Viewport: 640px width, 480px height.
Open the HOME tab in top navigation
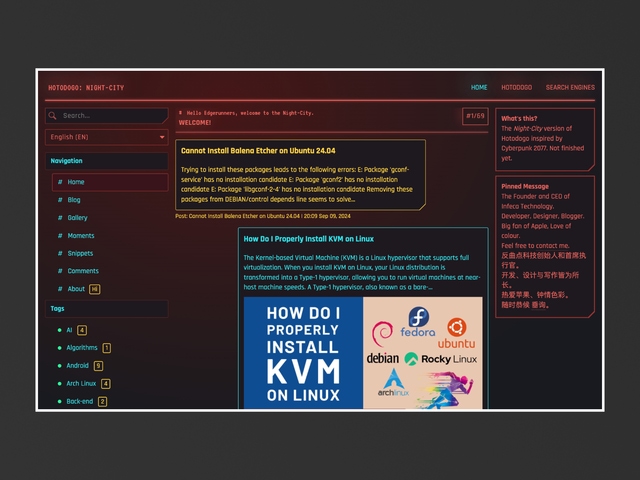tap(479, 88)
